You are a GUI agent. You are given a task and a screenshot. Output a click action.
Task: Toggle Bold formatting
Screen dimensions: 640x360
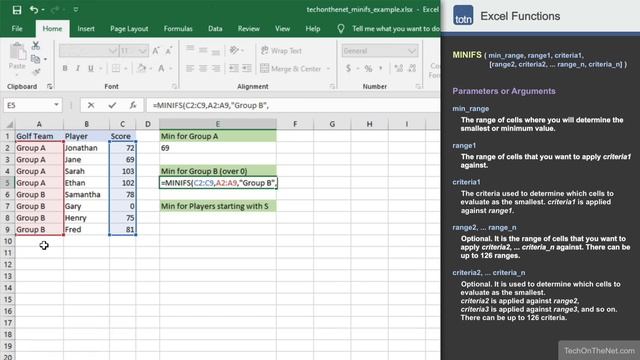[x=65, y=69]
